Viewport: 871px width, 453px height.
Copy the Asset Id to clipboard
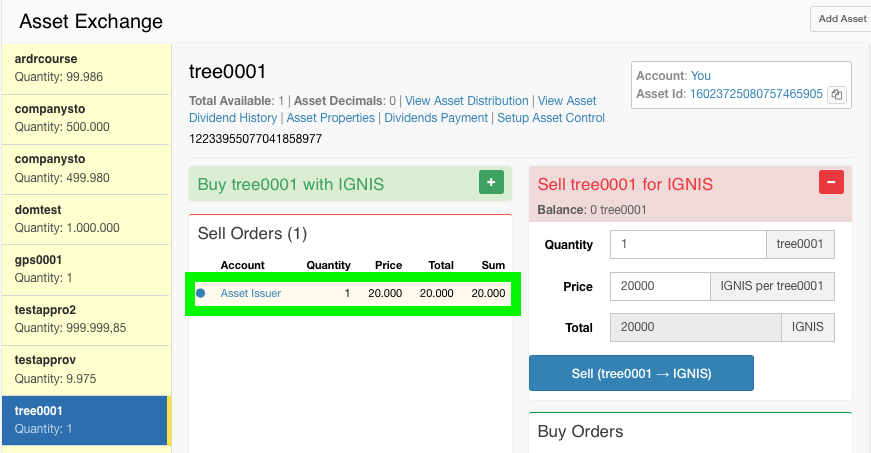[x=838, y=94]
